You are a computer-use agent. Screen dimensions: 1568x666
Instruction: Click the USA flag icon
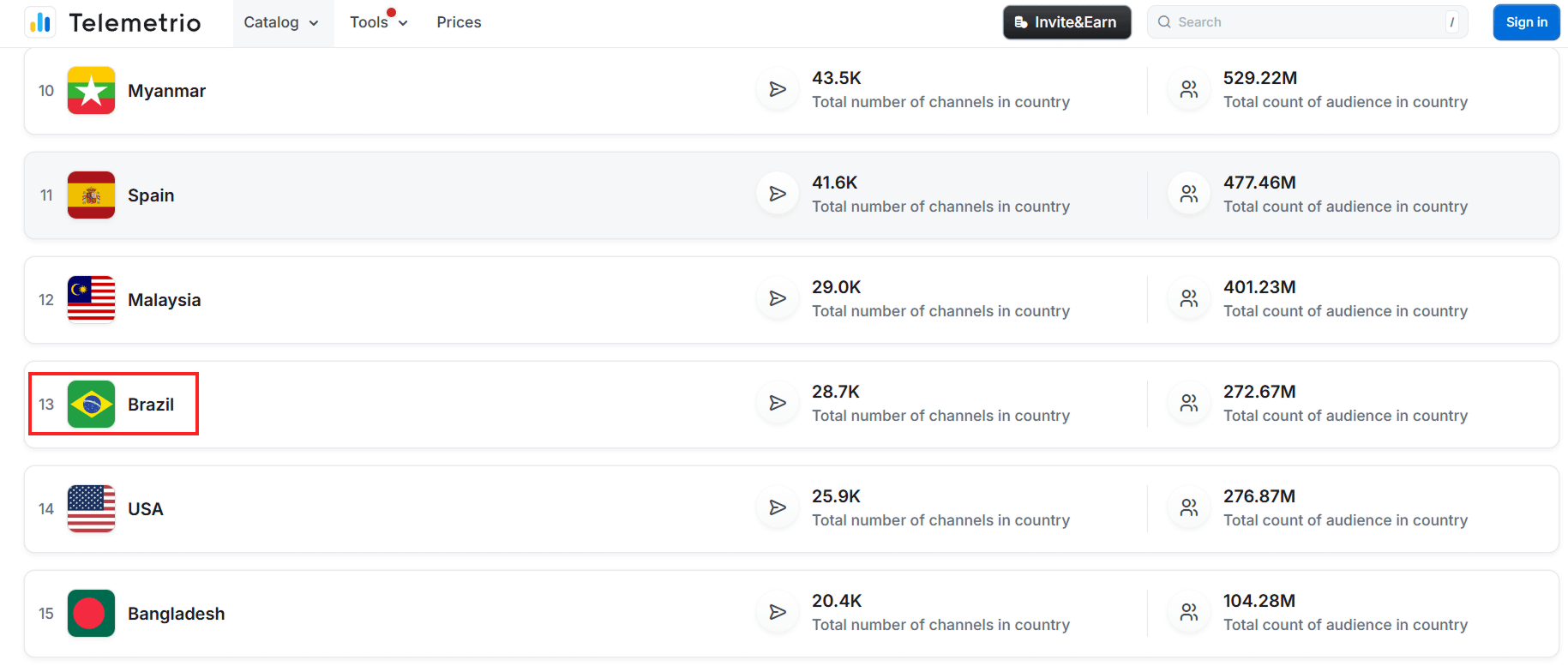click(x=91, y=509)
